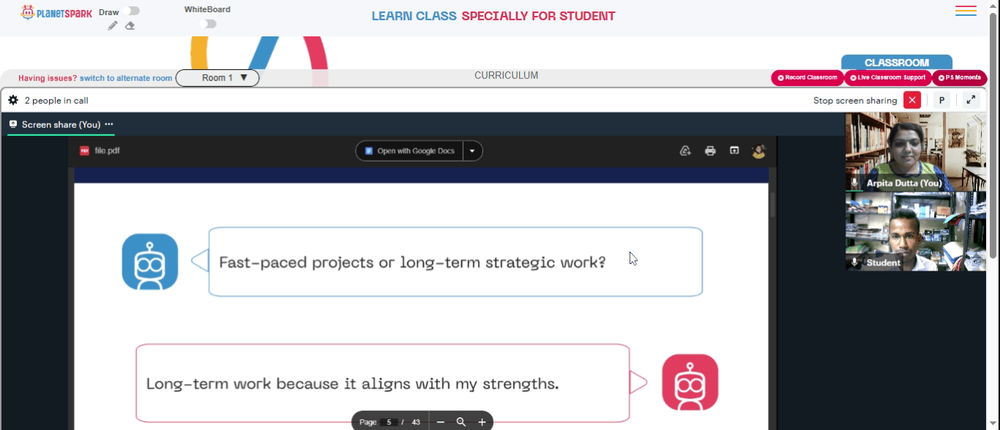Viewport: 1000px width, 430px height.
Task: Select the CLASSROOM tab
Action: (896, 63)
